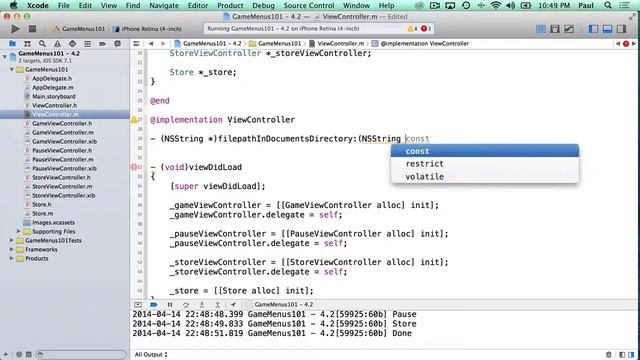Open the Product menu
Viewport: 640px width, 360px height.
click(230, 5)
